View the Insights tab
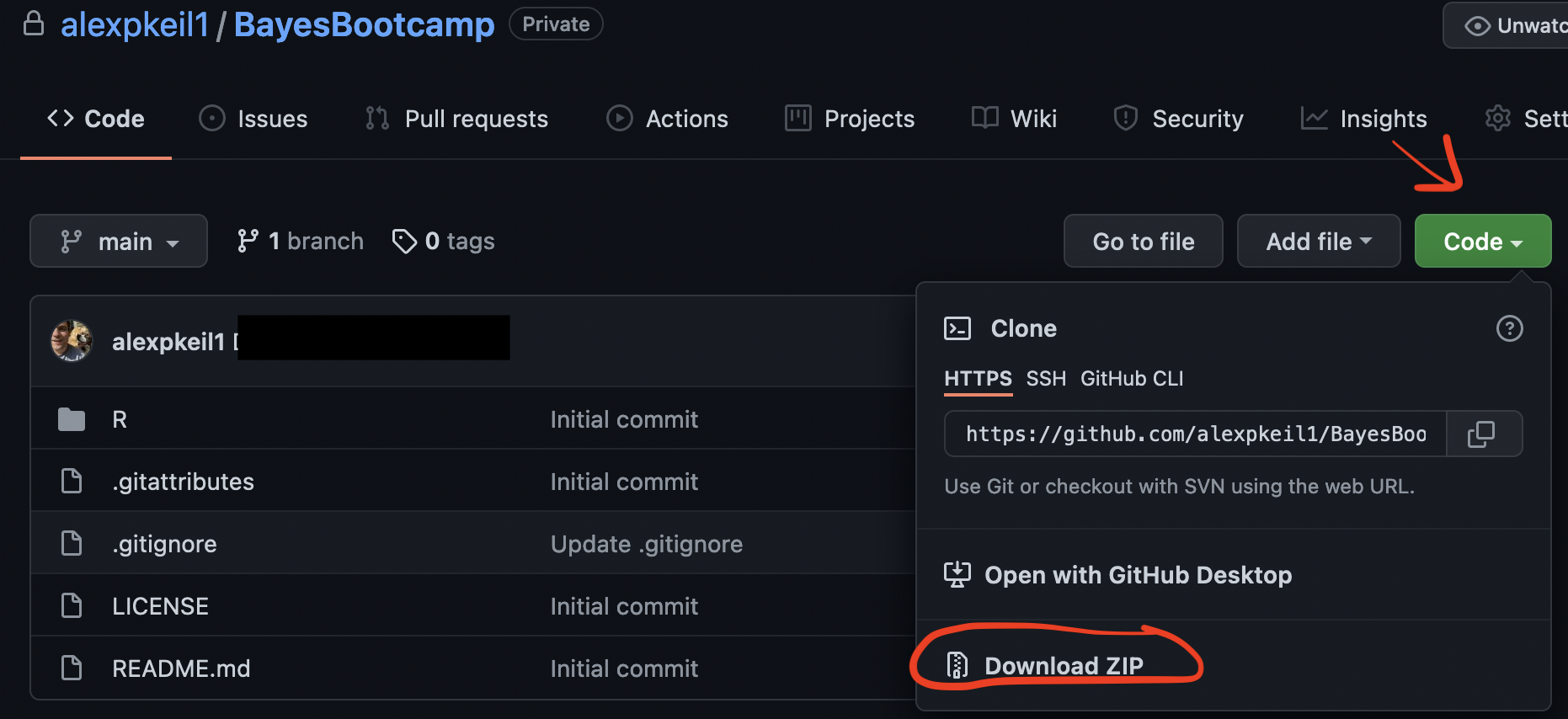 pyautogui.click(x=1364, y=119)
